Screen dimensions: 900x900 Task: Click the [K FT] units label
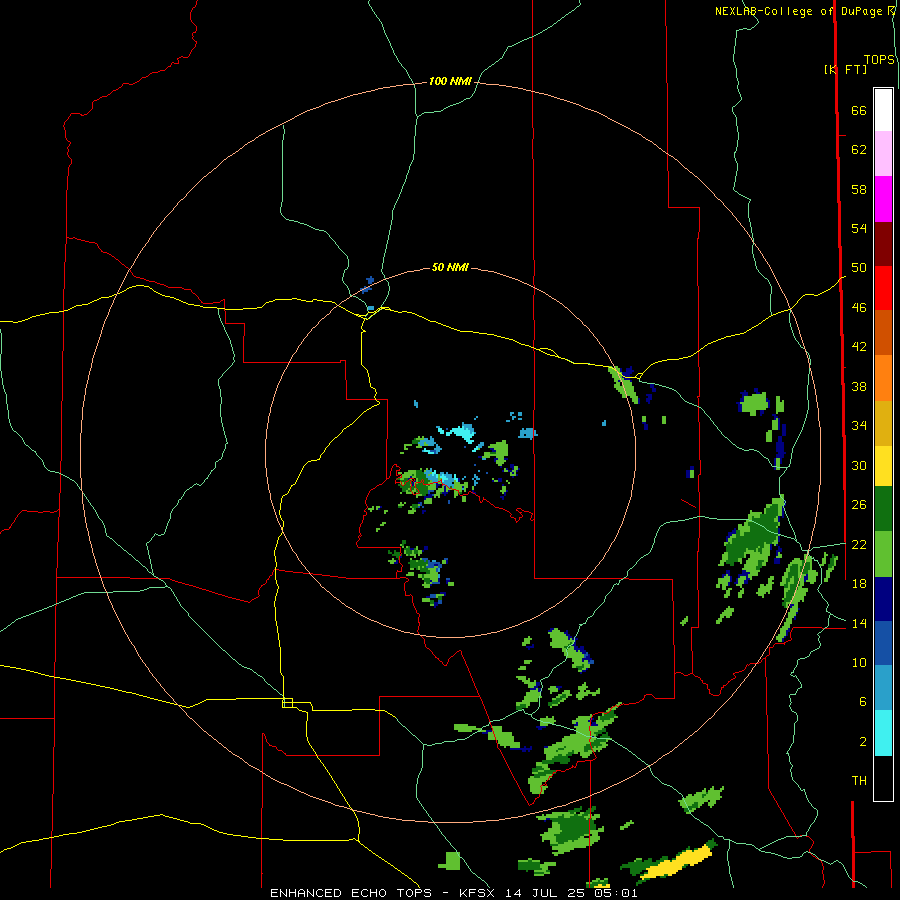pyautogui.click(x=845, y=69)
